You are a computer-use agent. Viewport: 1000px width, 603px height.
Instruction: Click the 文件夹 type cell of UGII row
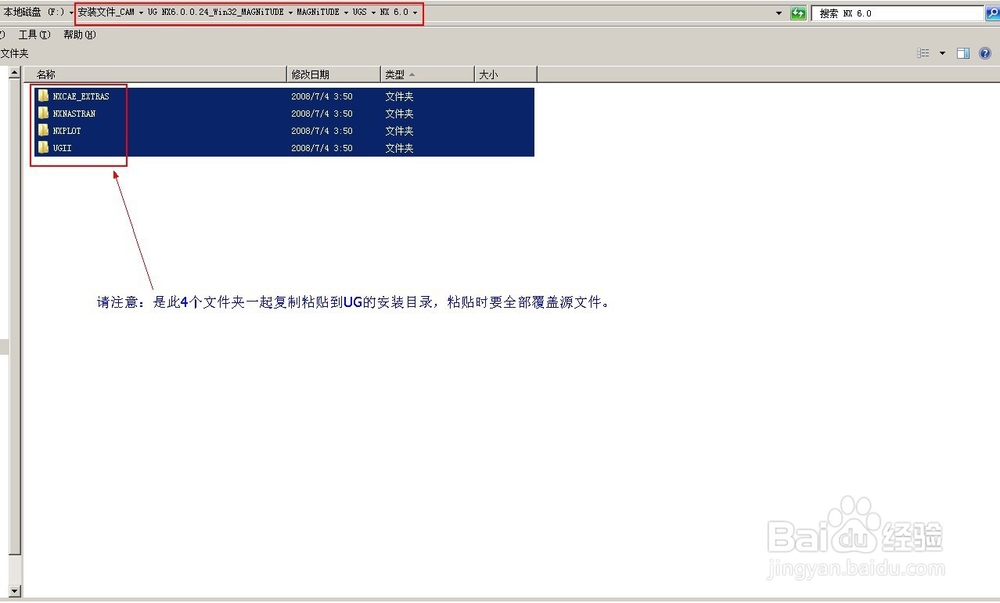coord(399,148)
